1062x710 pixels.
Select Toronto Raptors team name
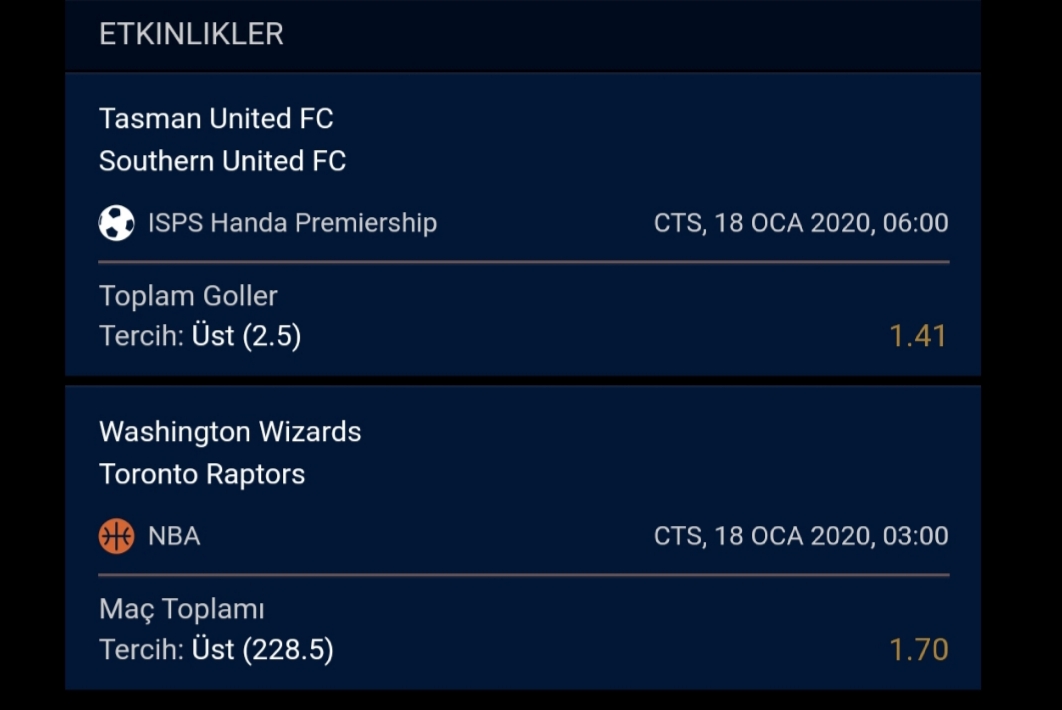(x=202, y=474)
